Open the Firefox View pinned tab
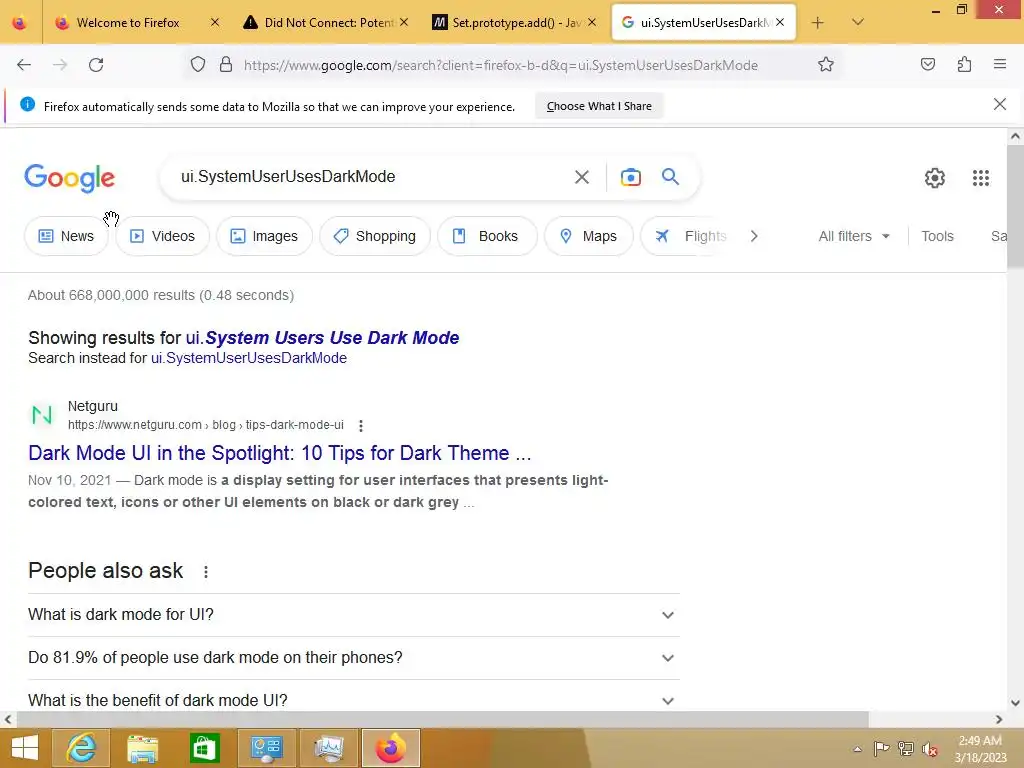Viewport: 1024px width, 768px height. tap(20, 23)
